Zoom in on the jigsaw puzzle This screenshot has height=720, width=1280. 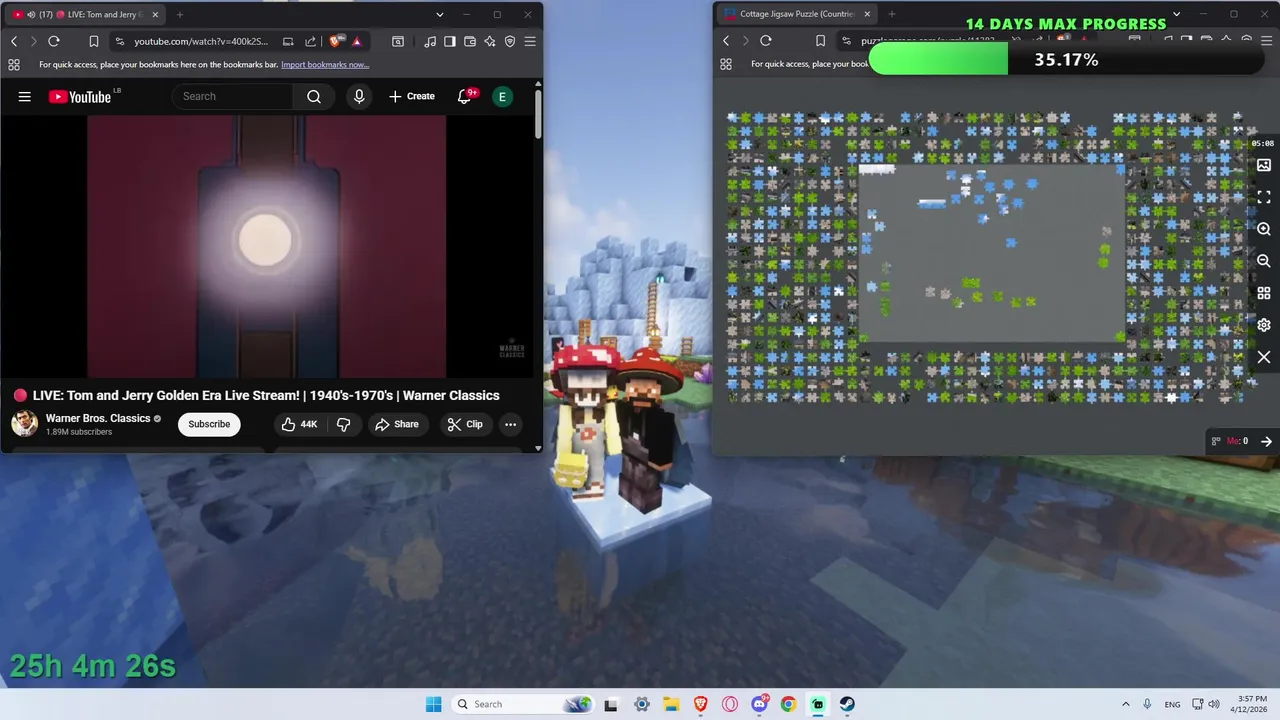(x=1264, y=229)
